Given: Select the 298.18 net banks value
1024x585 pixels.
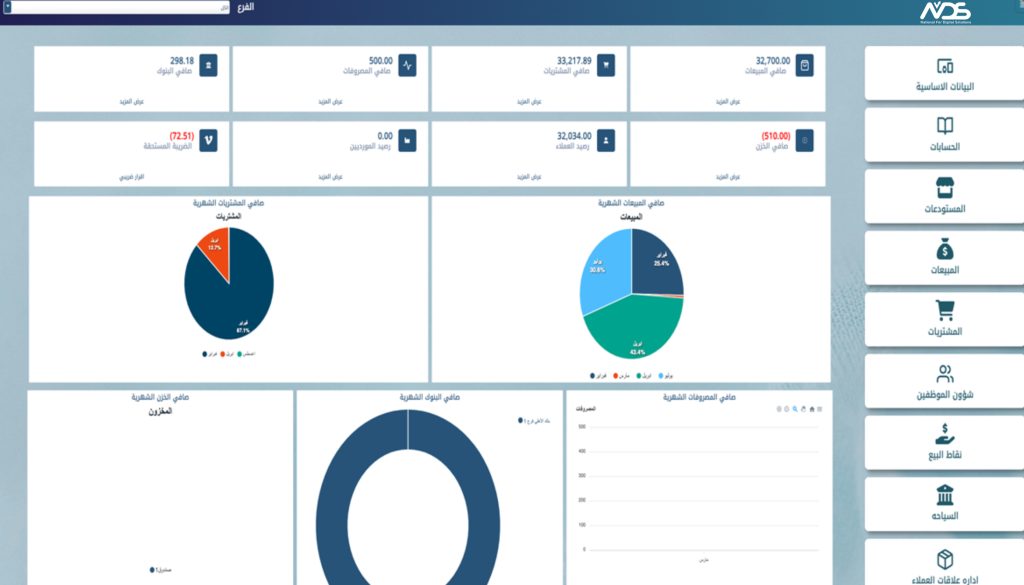Looking at the screenshot, I should 182,61.
